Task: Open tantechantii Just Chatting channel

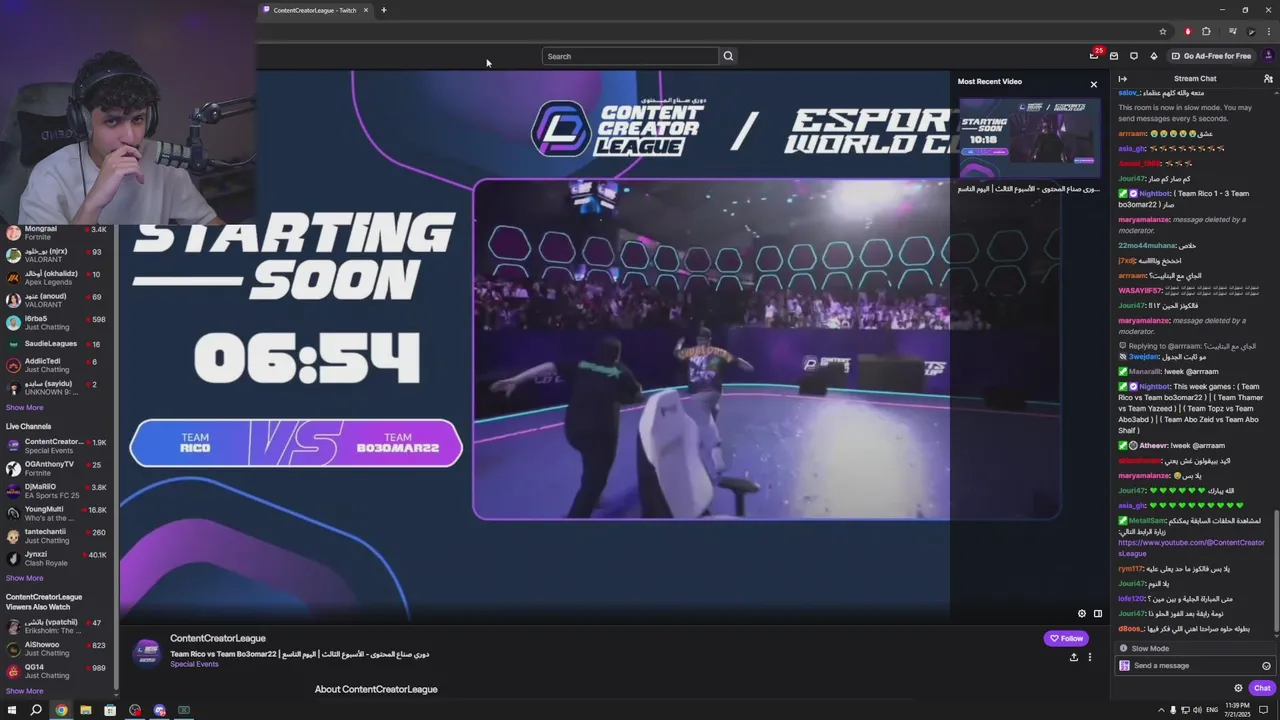Action: click(59, 536)
